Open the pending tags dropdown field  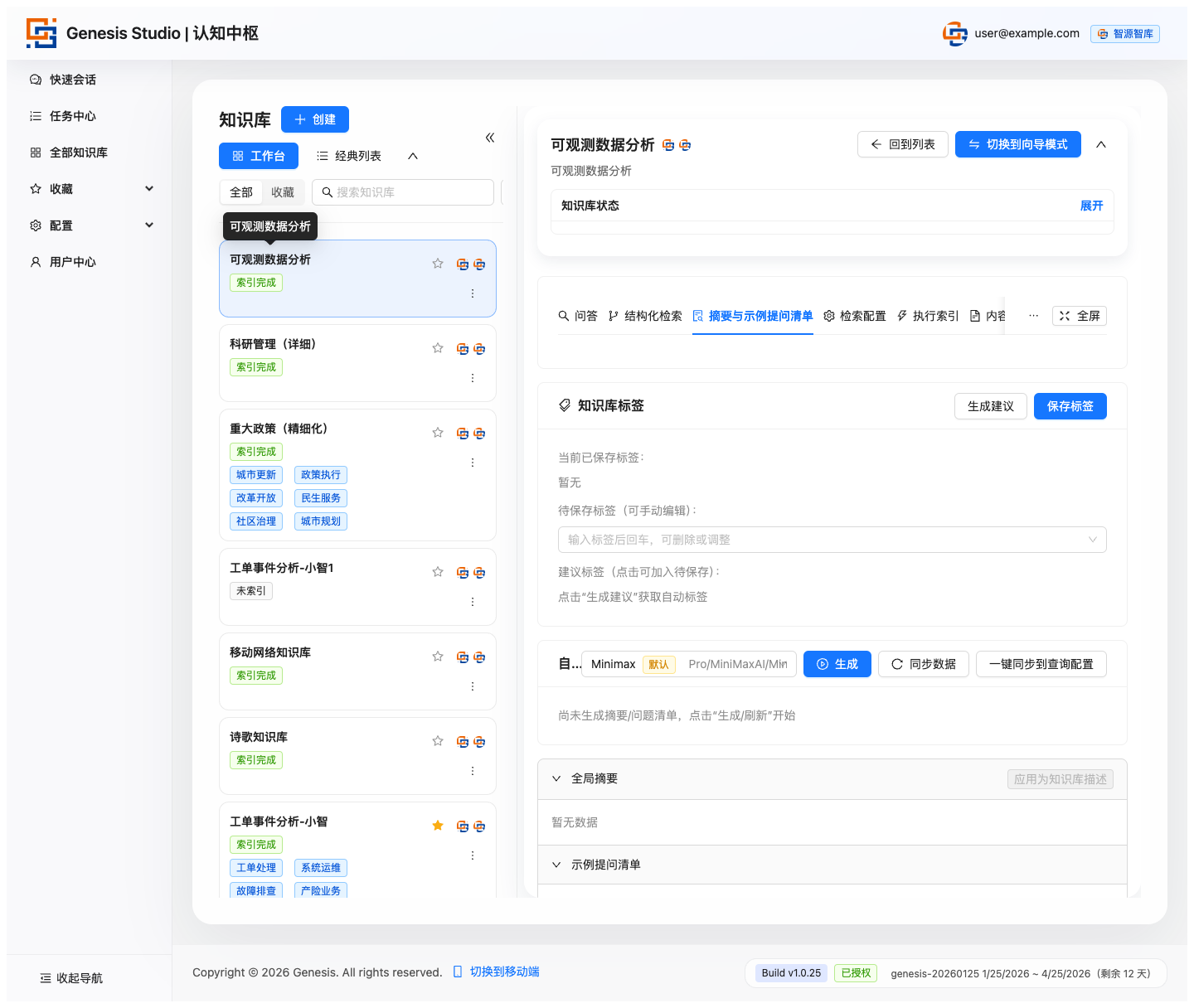click(832, 540)
